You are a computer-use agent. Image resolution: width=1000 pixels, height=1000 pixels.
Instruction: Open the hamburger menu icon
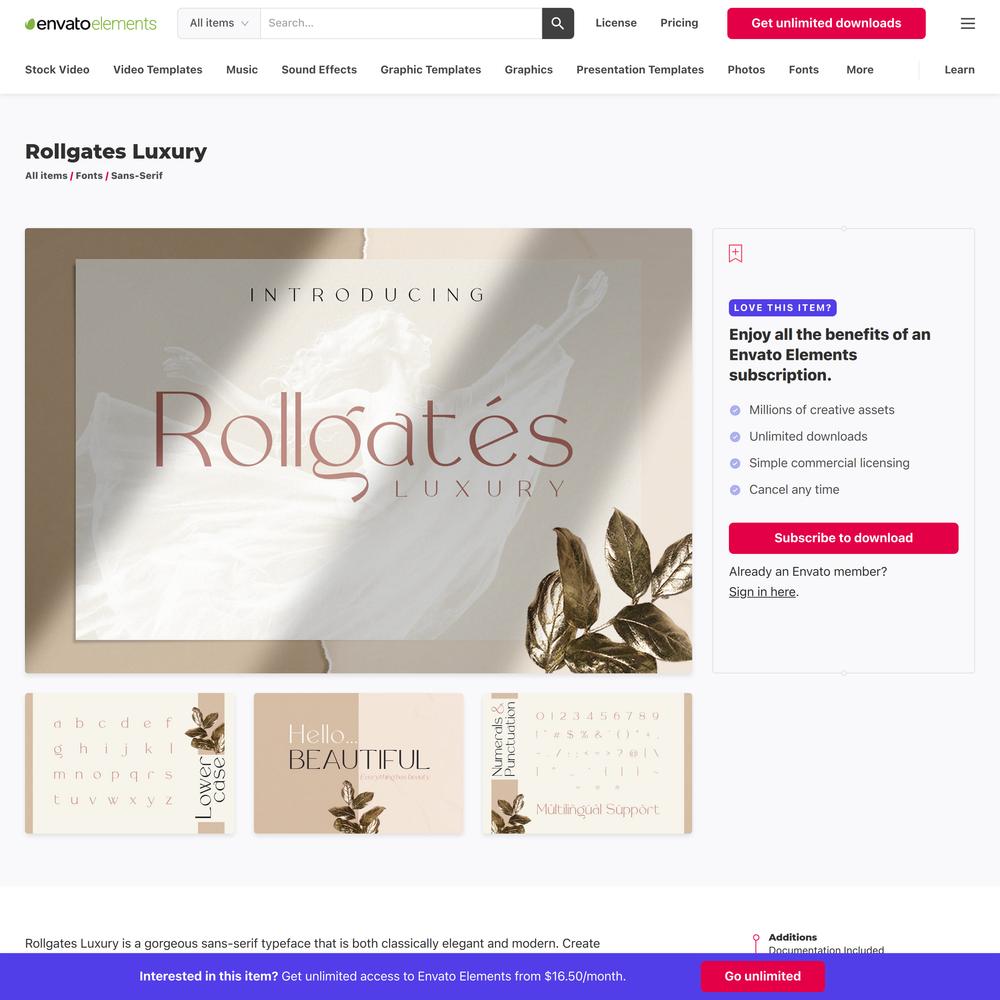click(x=967, y=24)
